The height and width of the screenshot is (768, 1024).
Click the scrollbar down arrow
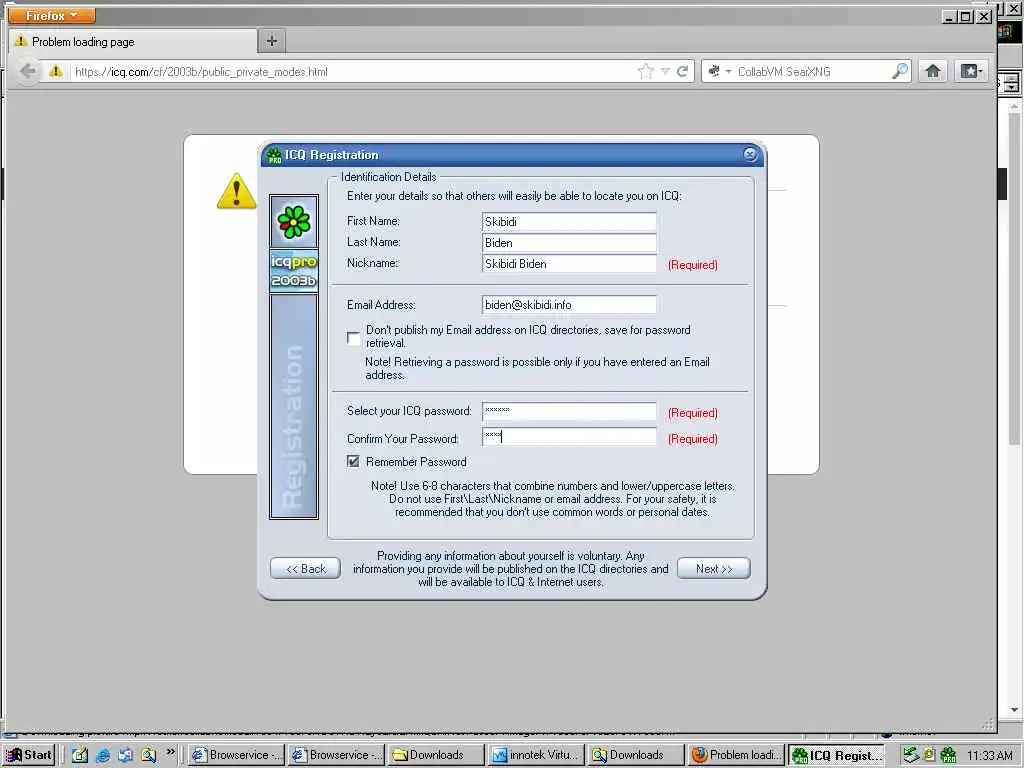click(1014, 710)
